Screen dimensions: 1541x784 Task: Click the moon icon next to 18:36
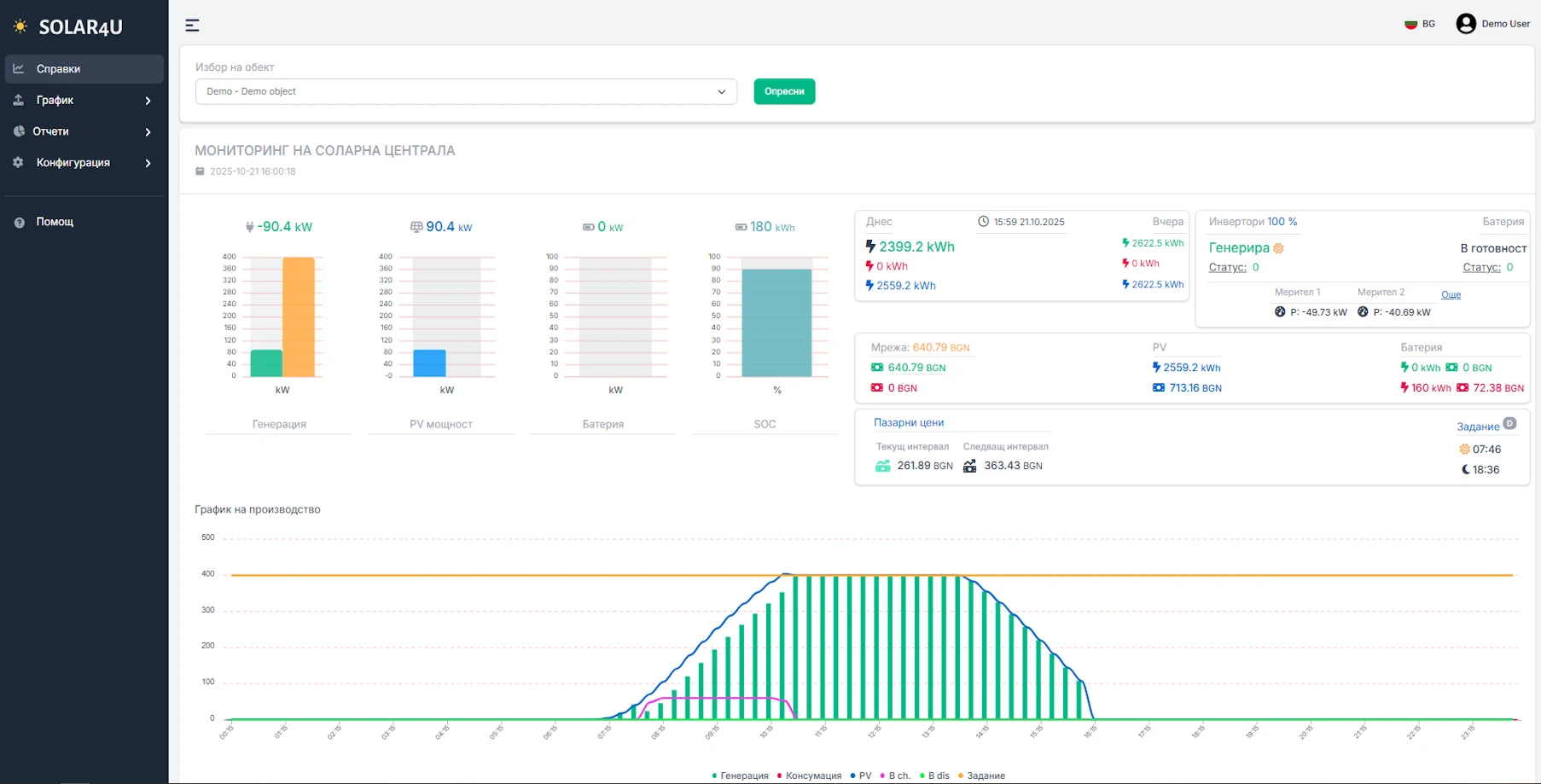coord(1465,469)
